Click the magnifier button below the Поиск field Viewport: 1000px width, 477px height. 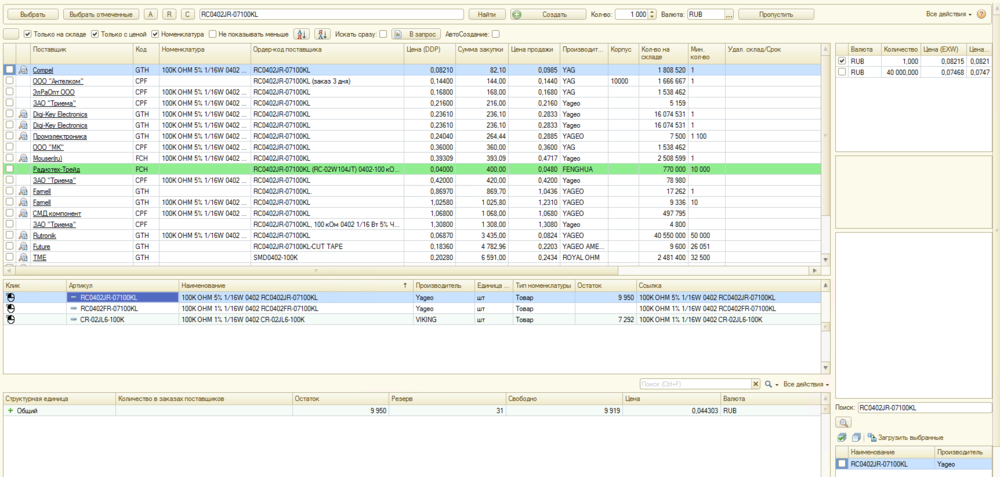[845, 423]
